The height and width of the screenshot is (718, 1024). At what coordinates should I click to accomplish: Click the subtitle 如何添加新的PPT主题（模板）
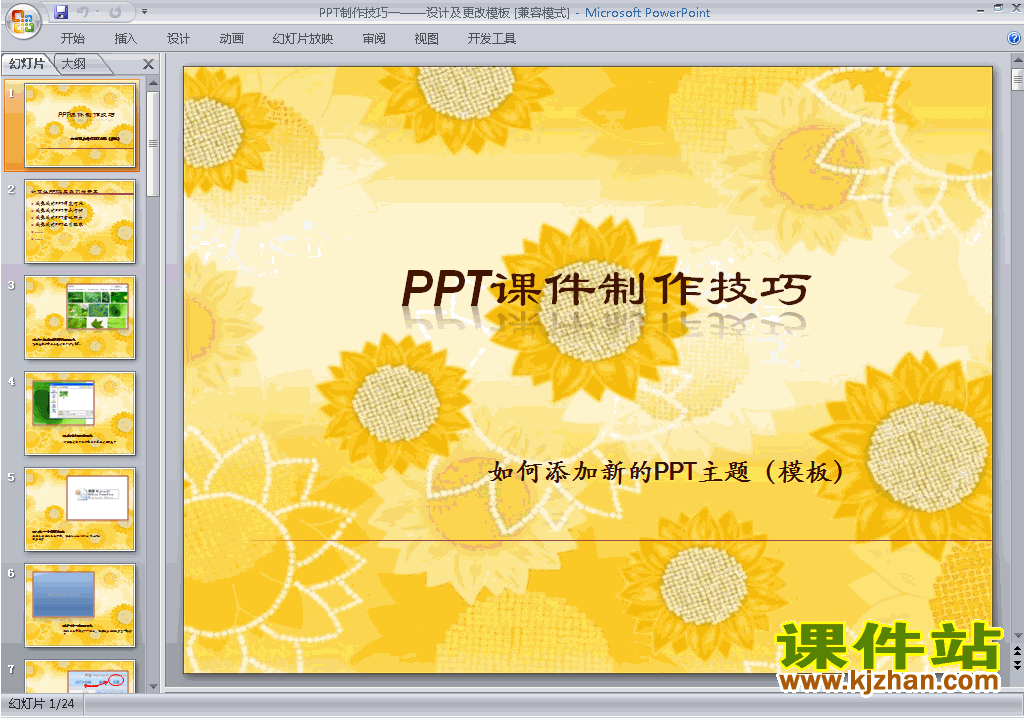667,471
